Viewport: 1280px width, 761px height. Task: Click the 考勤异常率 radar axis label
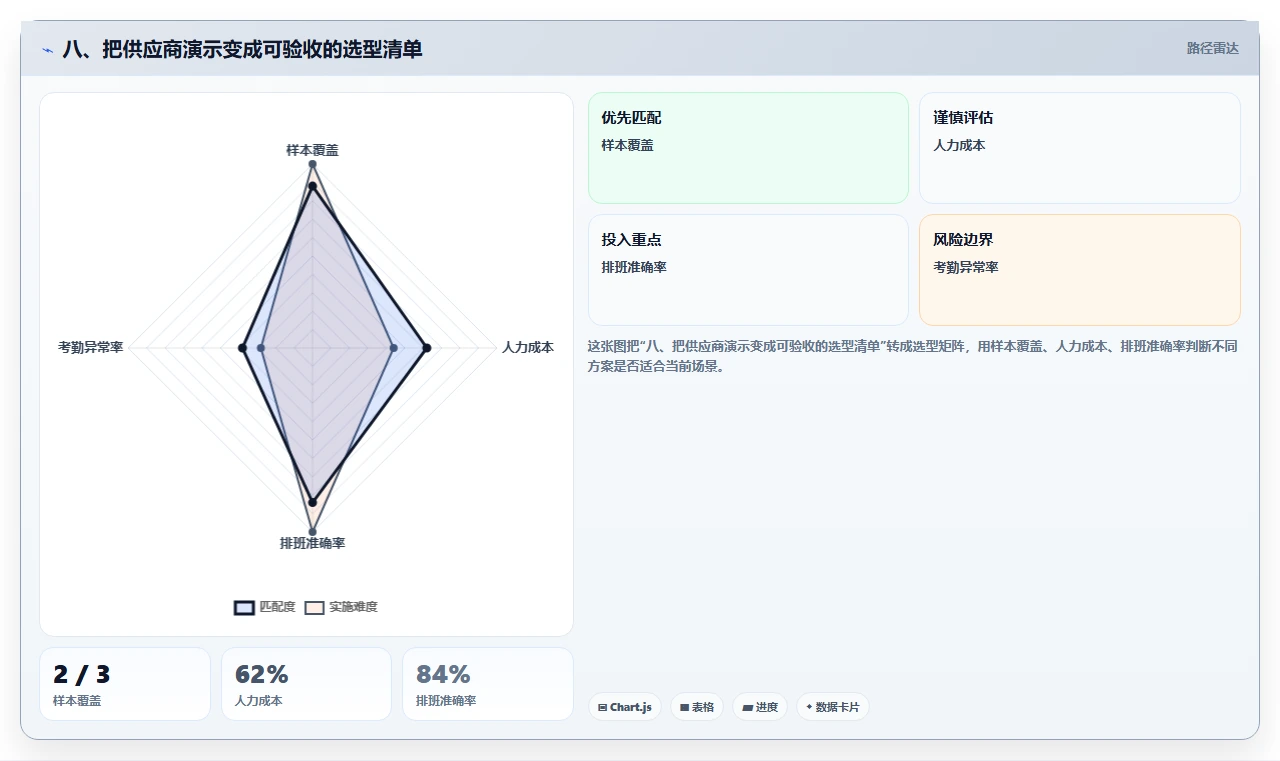pyautogui.click(x=91, y=347)
